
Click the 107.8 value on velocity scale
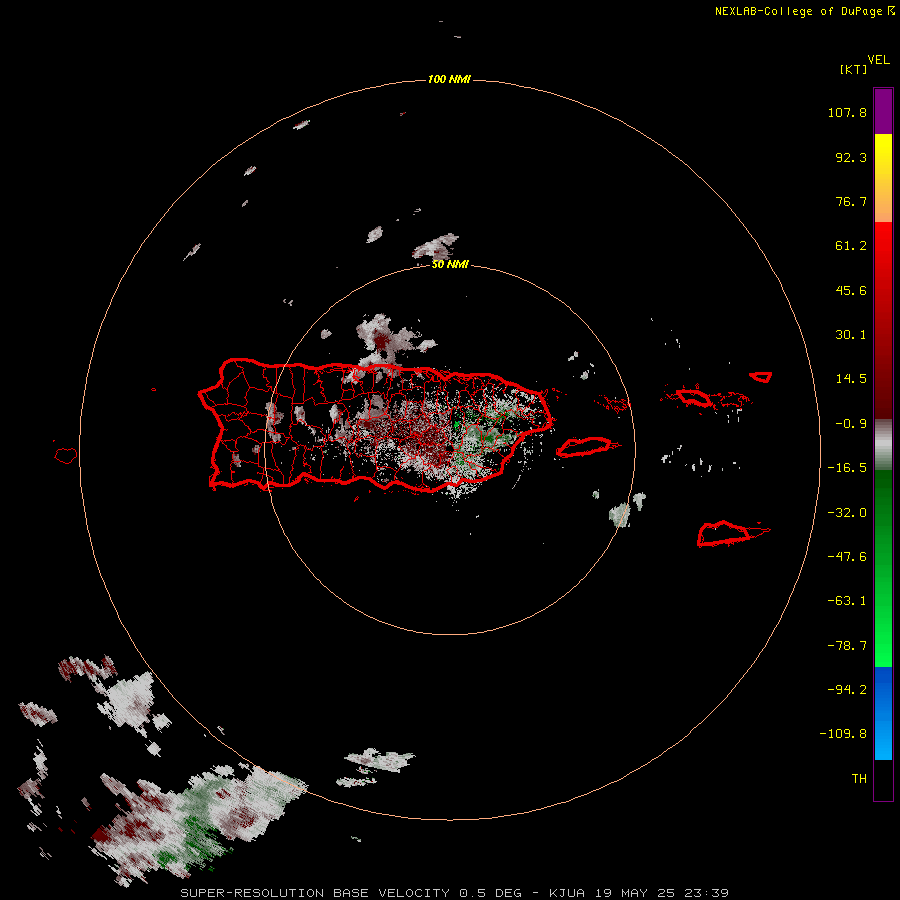click(x=847, y=112)
